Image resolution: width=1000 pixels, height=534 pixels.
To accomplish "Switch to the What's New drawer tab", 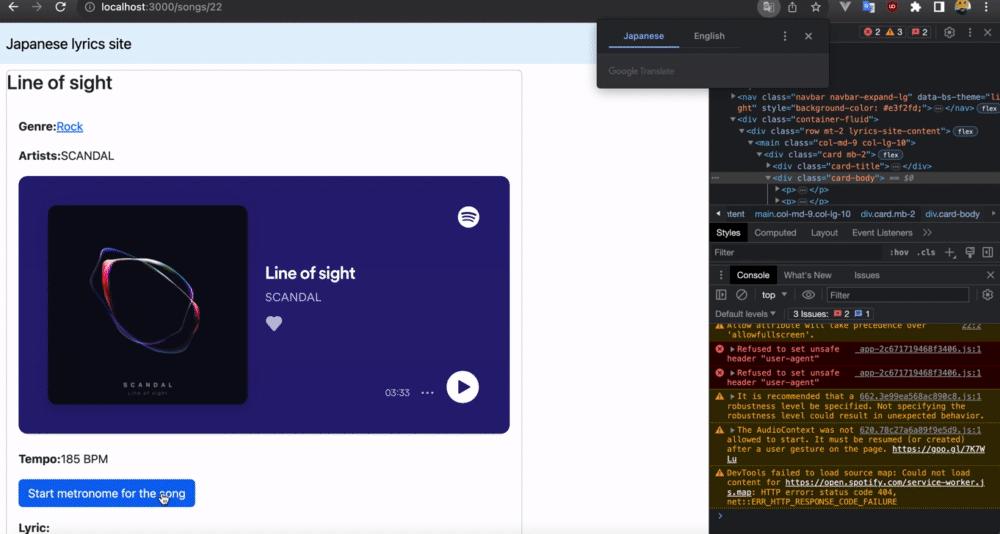I will pos(807,275).
